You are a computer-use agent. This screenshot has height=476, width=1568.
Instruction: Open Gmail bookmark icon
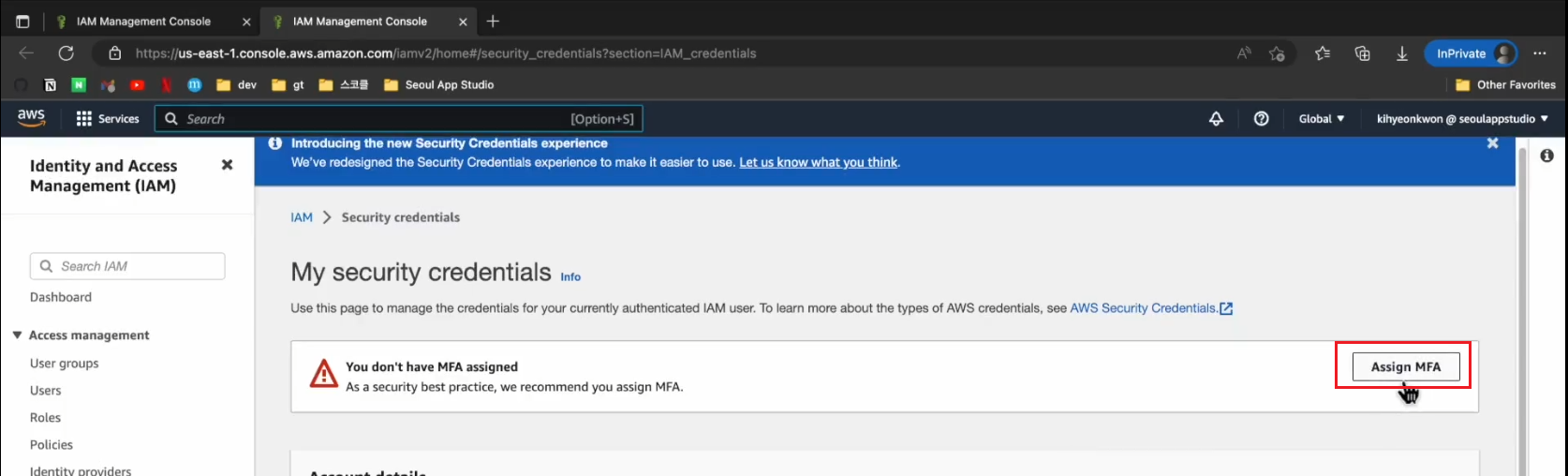(x=108, y=84)
